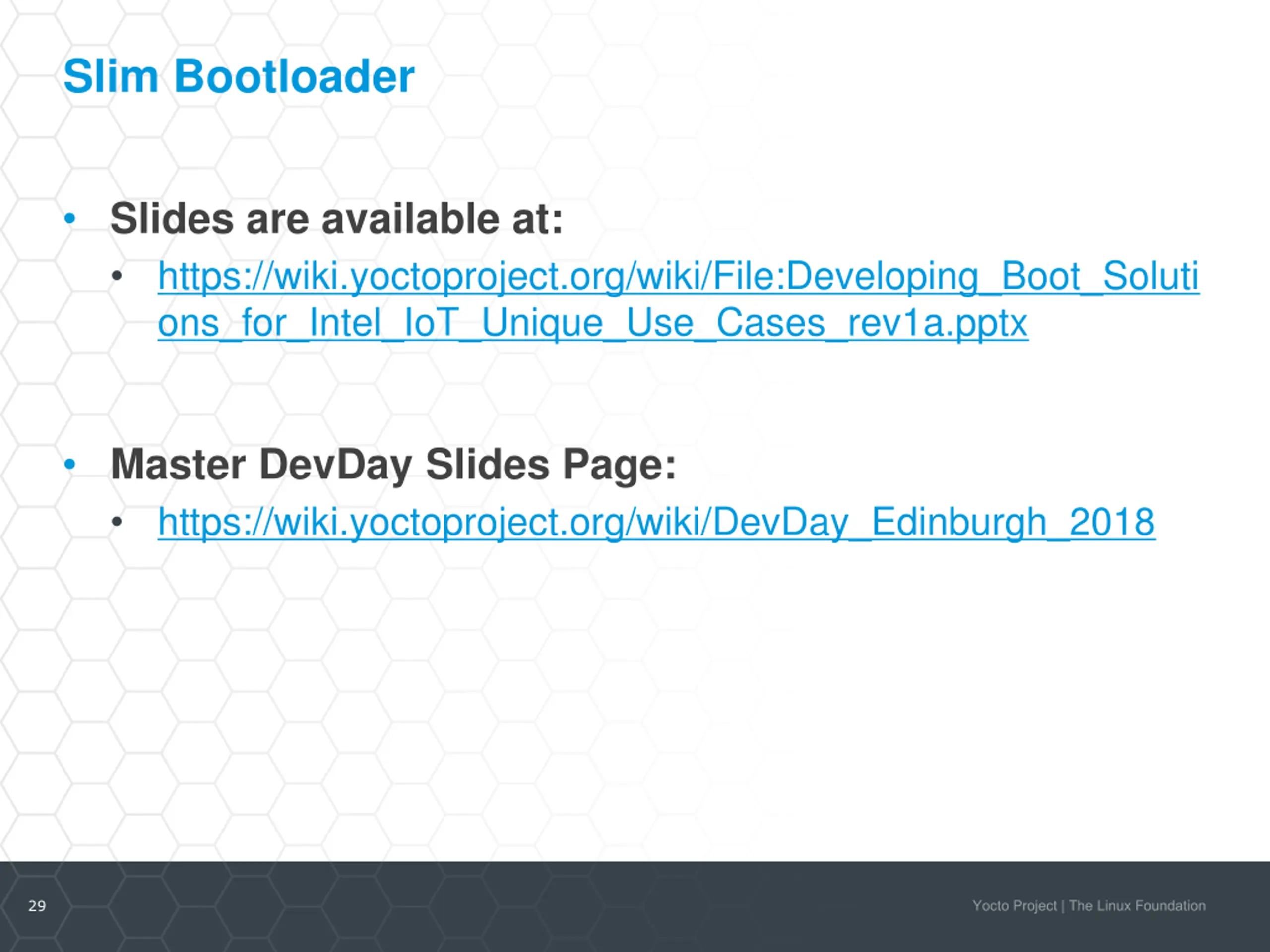This screenshot has height=952, width=1270.
Task: Click the slide number 29 in the footer
Action: 37,905
